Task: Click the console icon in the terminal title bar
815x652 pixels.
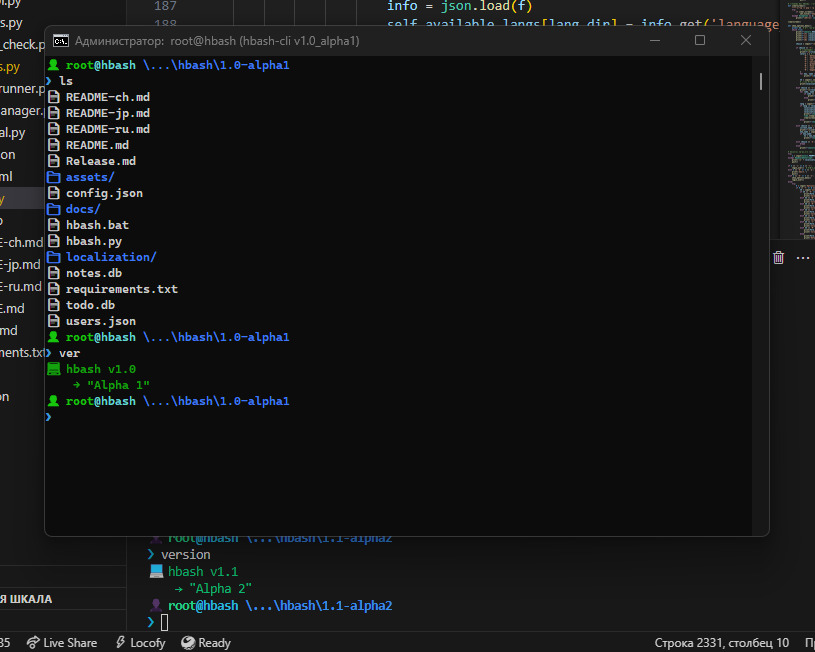Action: [x=61, y=40]
